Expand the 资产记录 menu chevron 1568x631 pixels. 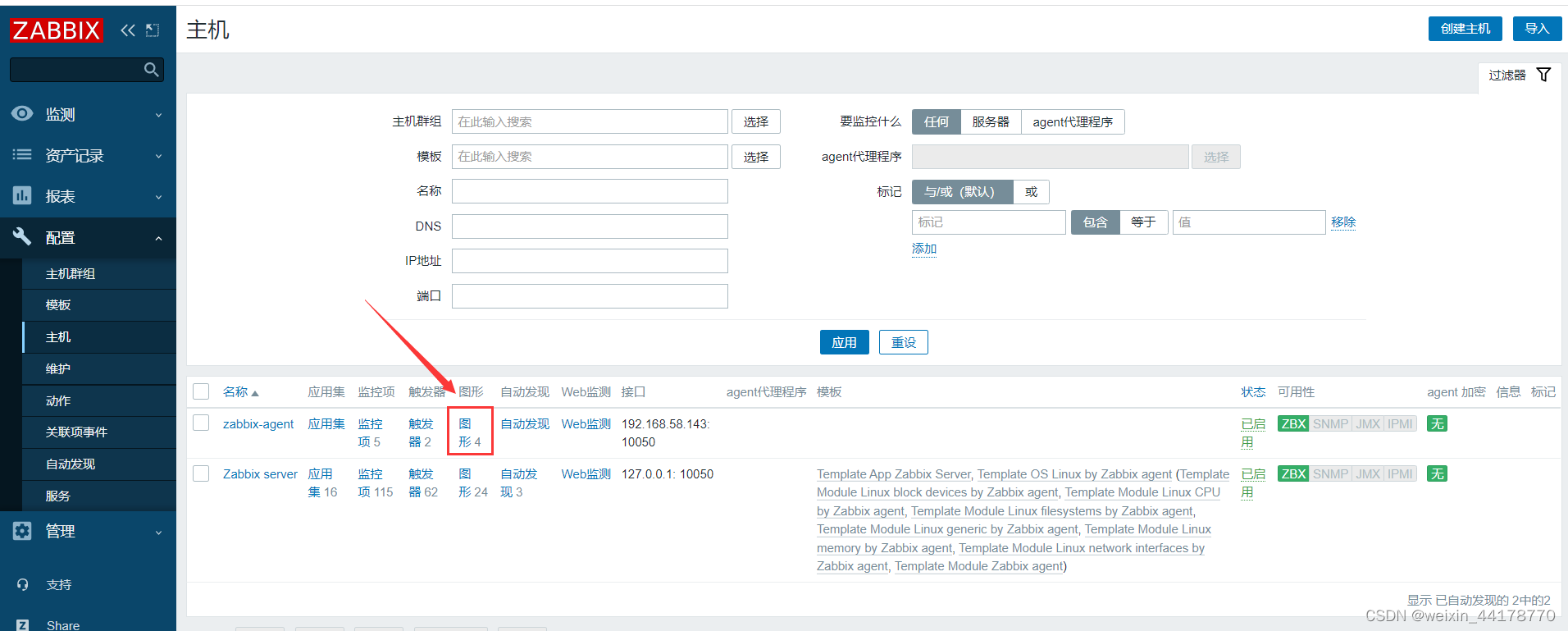click(x=159, y=156)
